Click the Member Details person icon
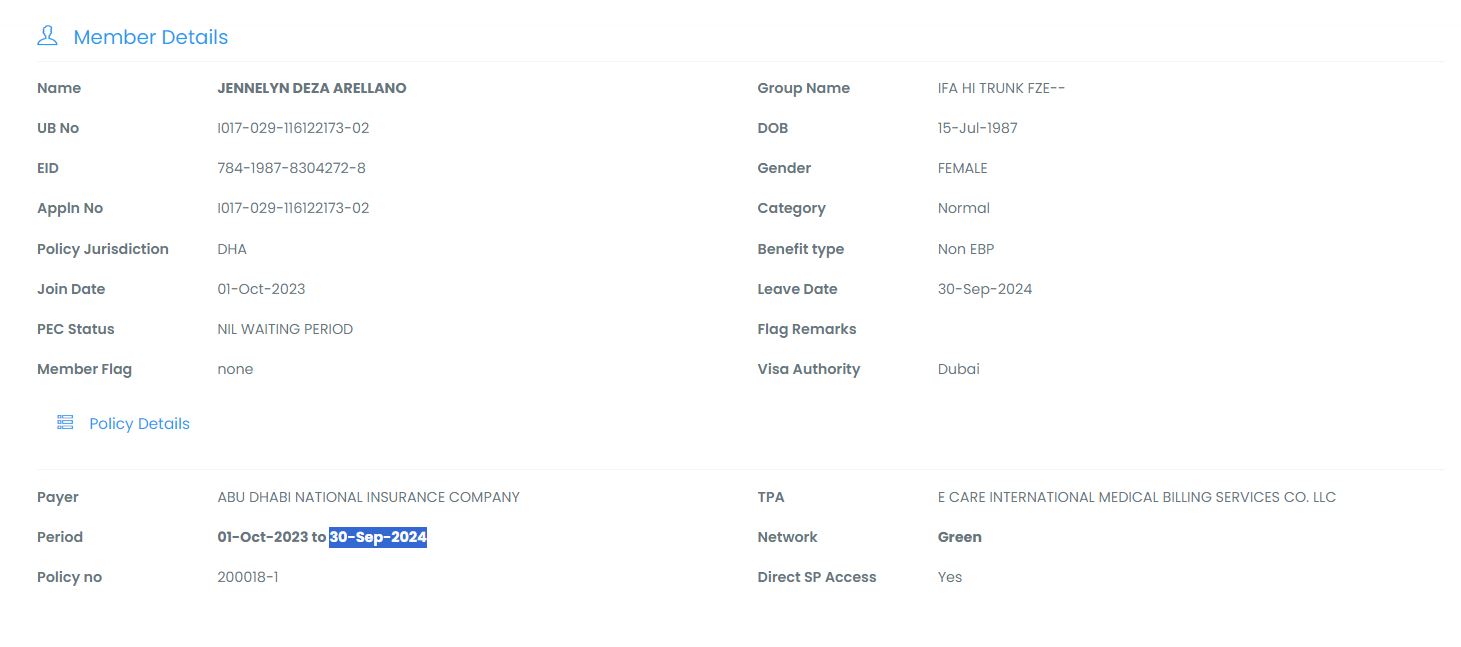The image size is (1461, 647). pos(47,36)
